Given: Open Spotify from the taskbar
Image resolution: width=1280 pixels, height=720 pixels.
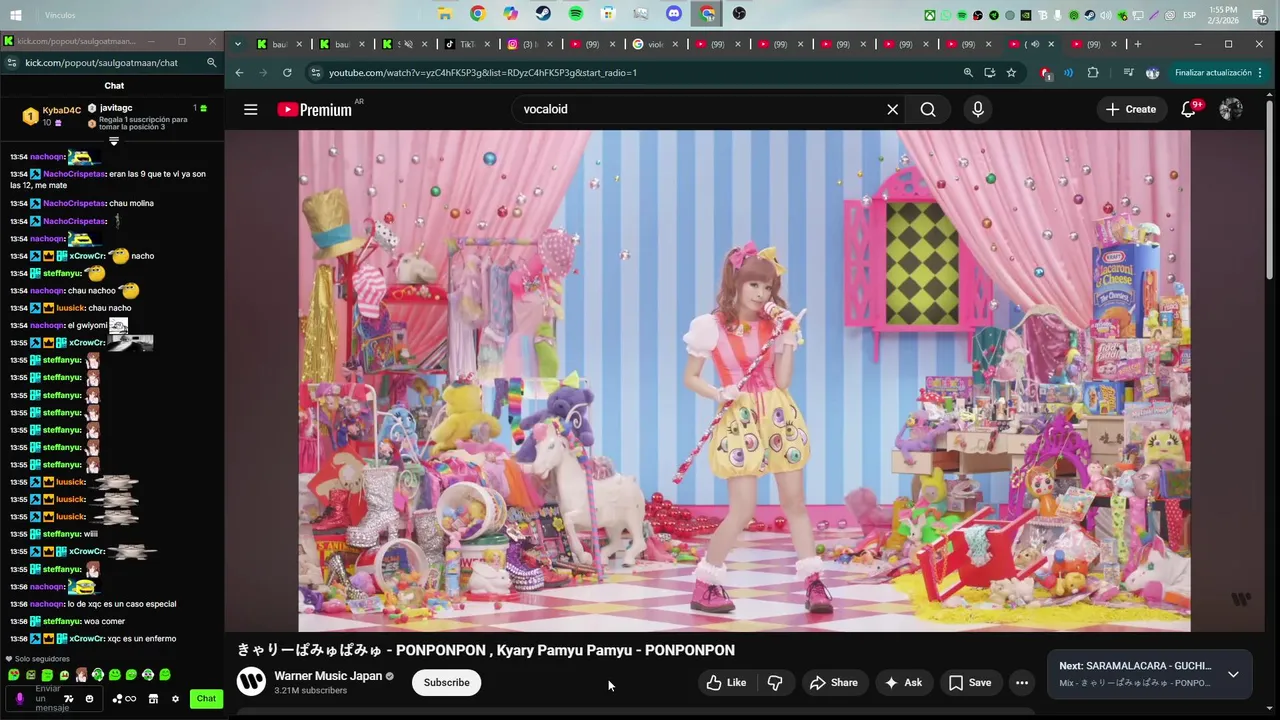Looking at the screenshot, I should click(576, 14).
